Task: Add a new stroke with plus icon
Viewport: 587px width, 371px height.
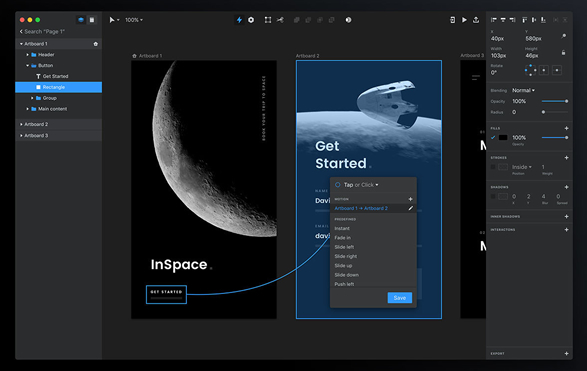Action: [566, 158]
